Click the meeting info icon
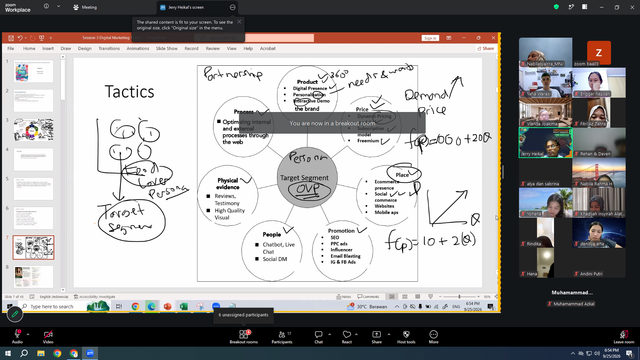The width and height of the screenshot is (640, 360). click(46, 7)
